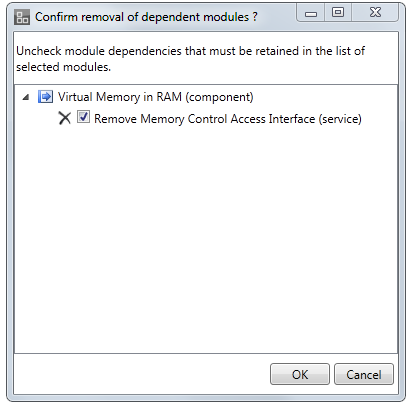The image size is (411, 406).
Task: Cancel the dependent module removal
Action: [x=364, y=374]
